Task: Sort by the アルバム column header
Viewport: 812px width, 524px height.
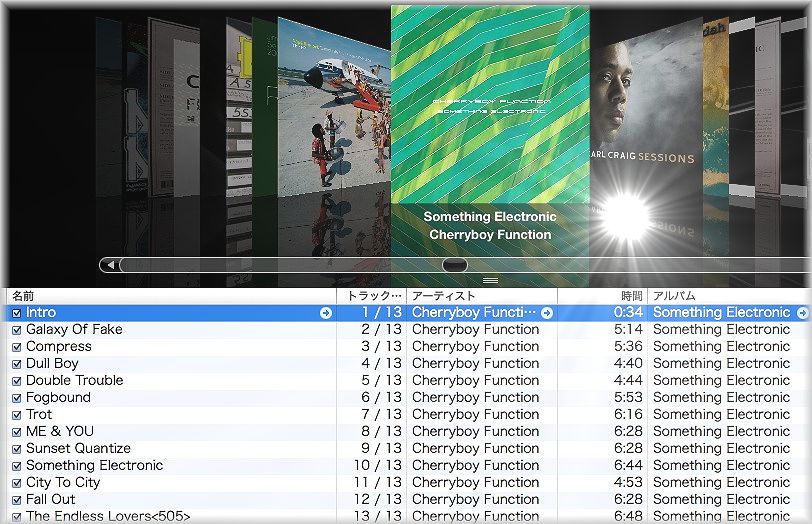Action: coord(730,296)
